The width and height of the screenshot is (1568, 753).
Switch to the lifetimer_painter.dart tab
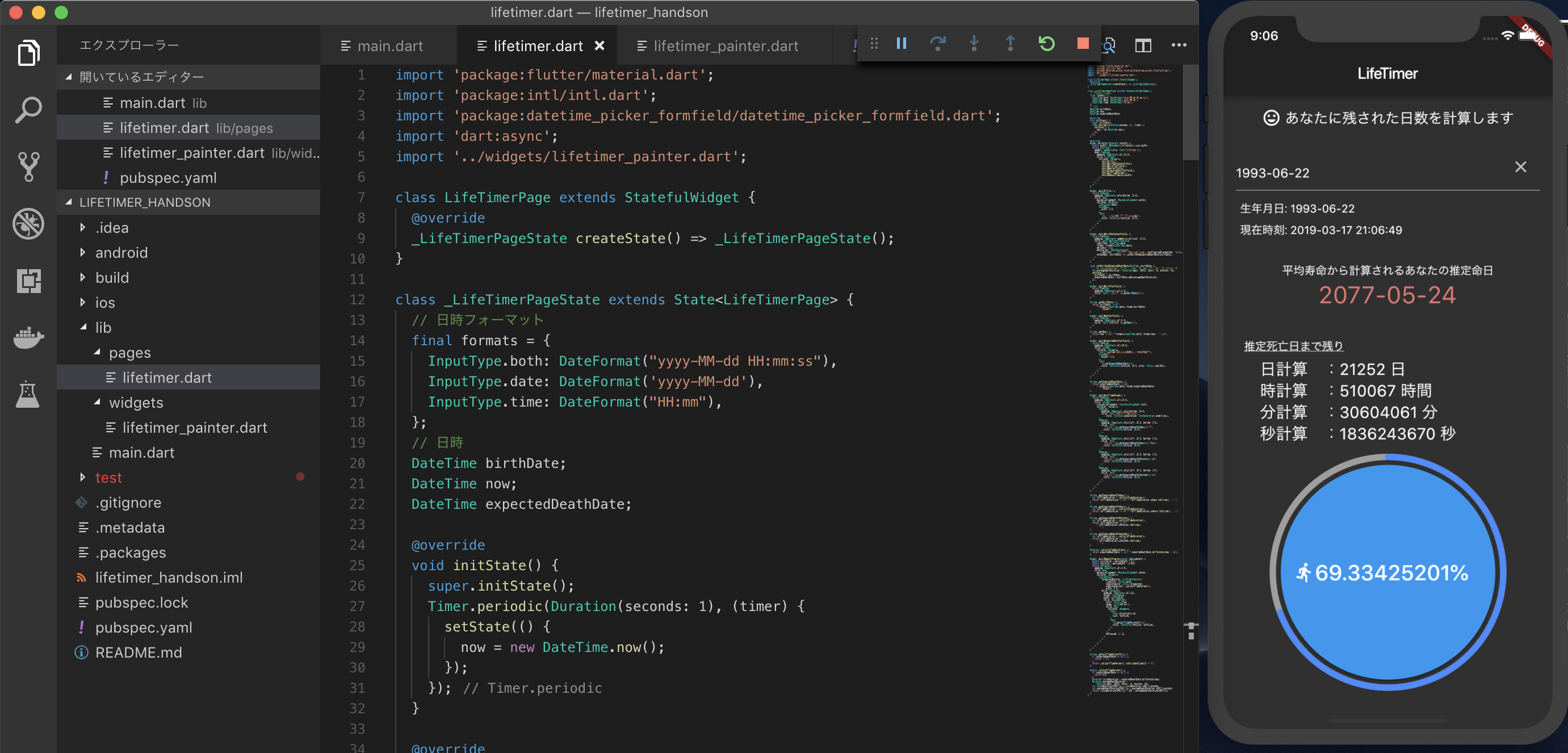tap(724, 46)
